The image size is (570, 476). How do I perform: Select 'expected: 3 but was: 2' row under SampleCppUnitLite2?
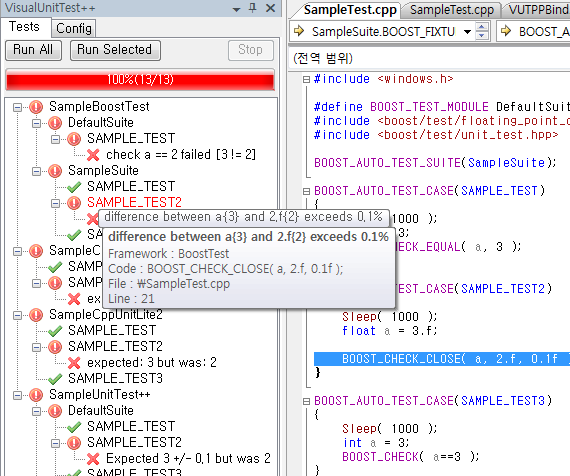pos(152,363)
